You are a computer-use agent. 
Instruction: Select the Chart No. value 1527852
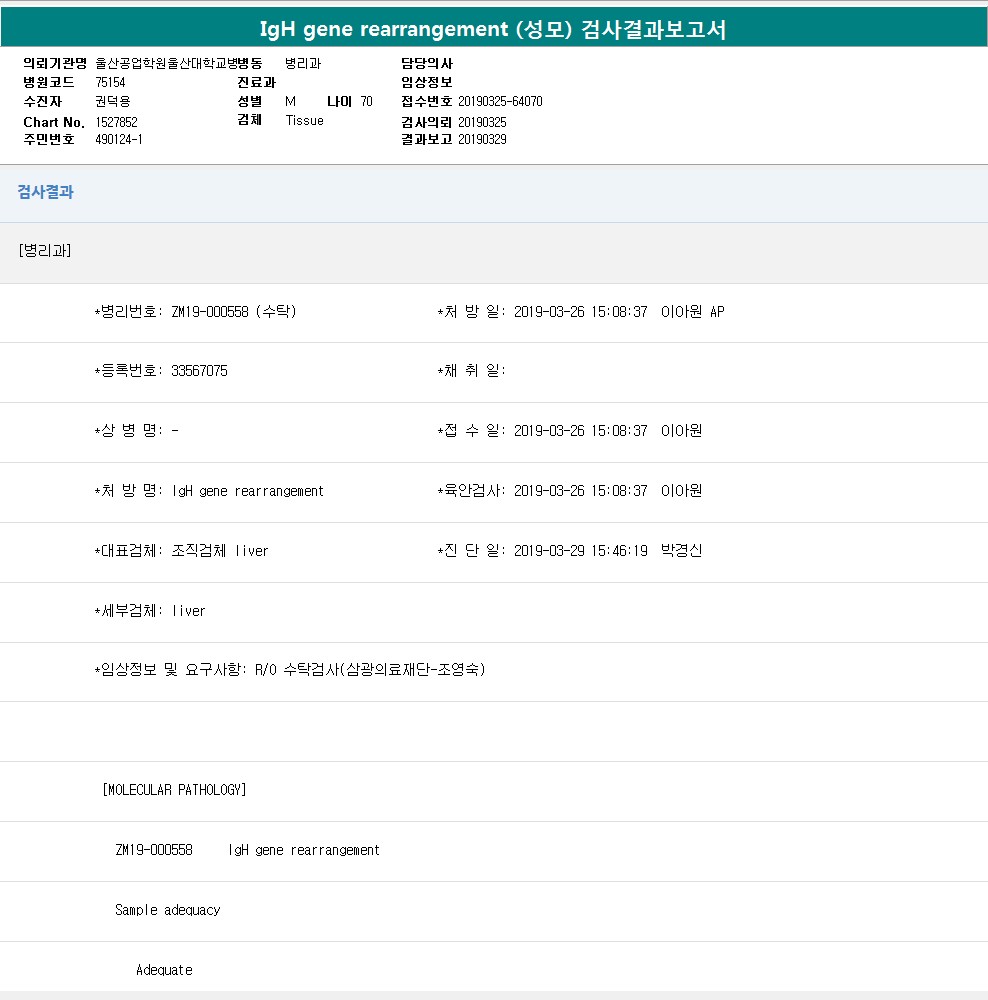[116, 122]
